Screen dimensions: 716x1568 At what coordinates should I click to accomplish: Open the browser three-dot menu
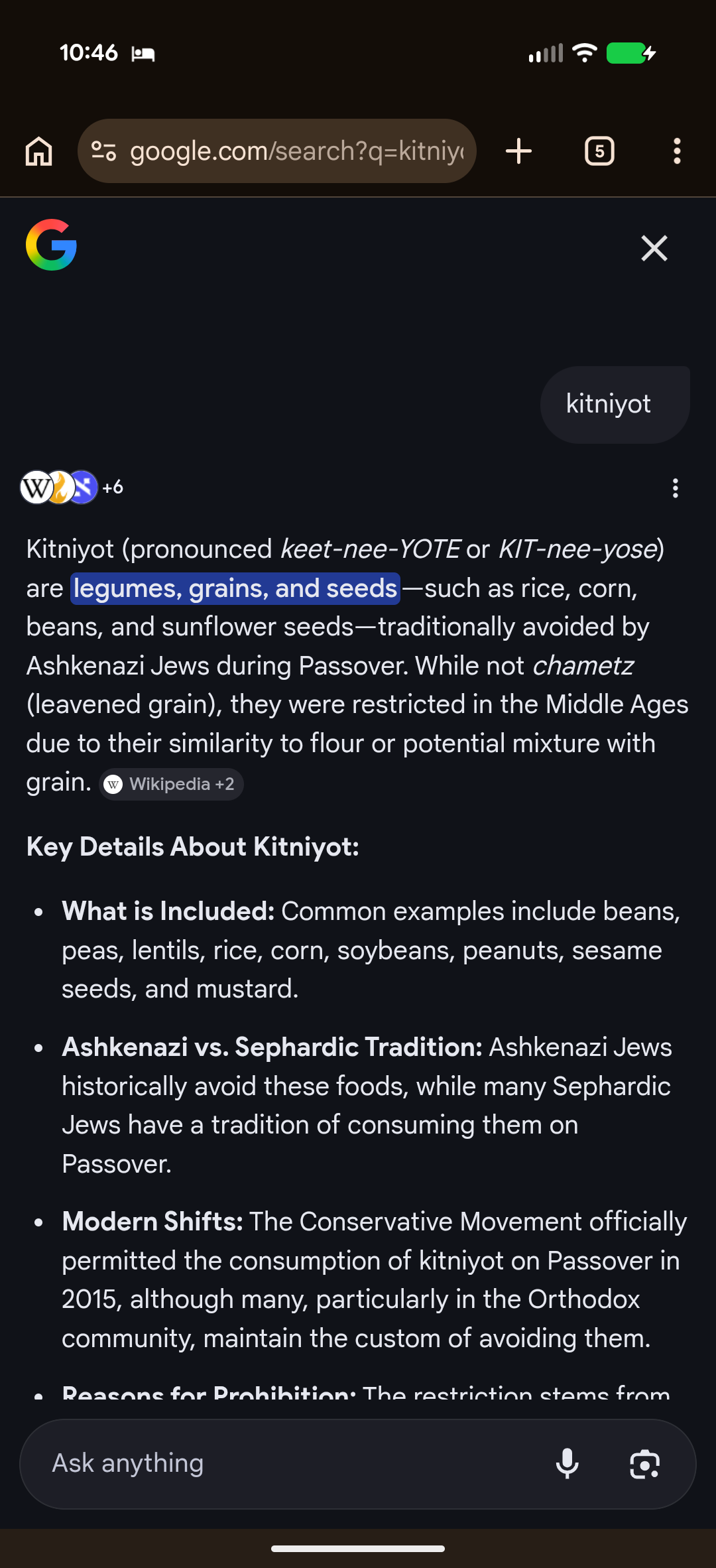pos(676,151)
